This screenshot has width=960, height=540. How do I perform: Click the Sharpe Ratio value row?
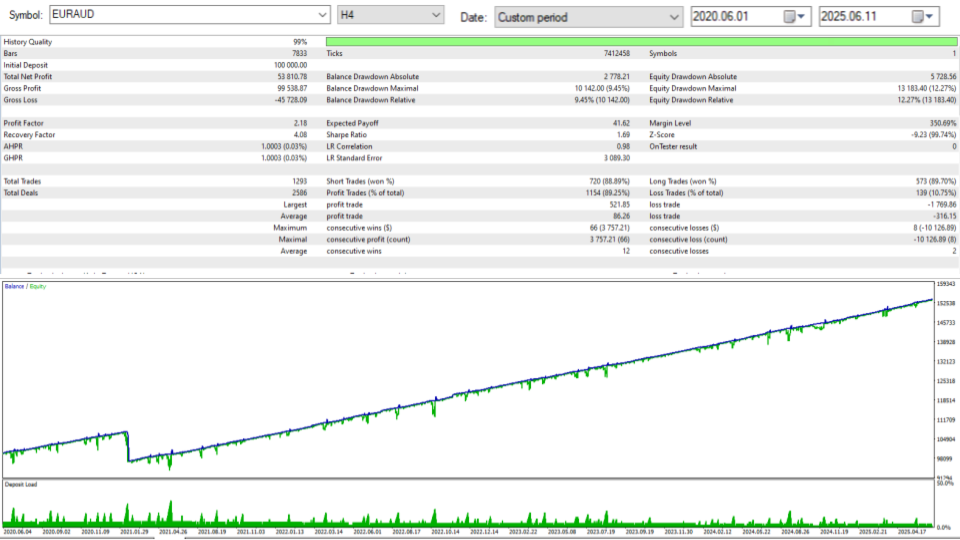point(478,135)
